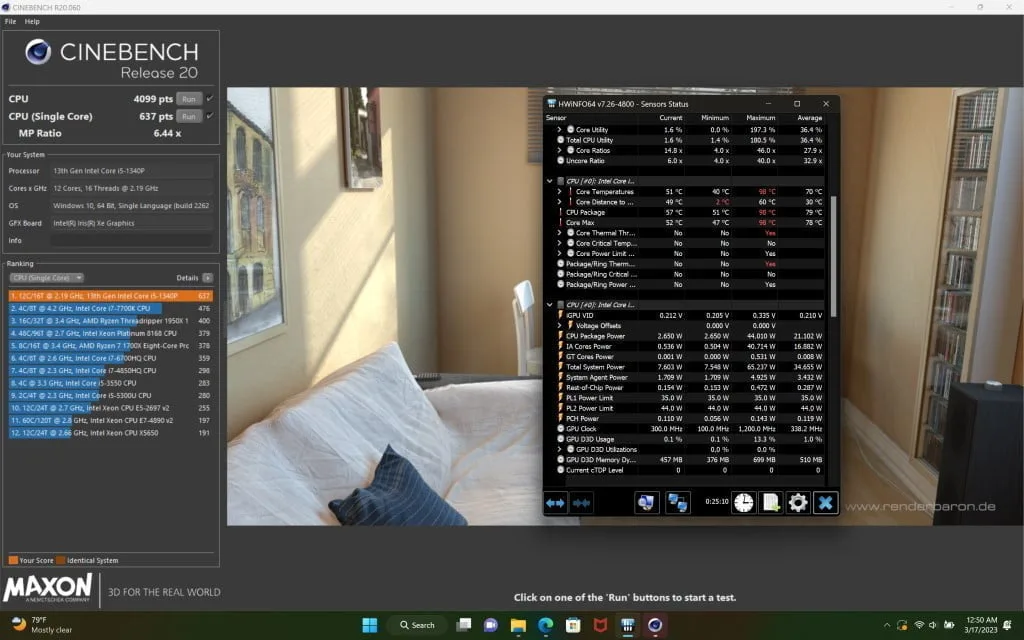Toggle checkbox next to CPU test

209,99
